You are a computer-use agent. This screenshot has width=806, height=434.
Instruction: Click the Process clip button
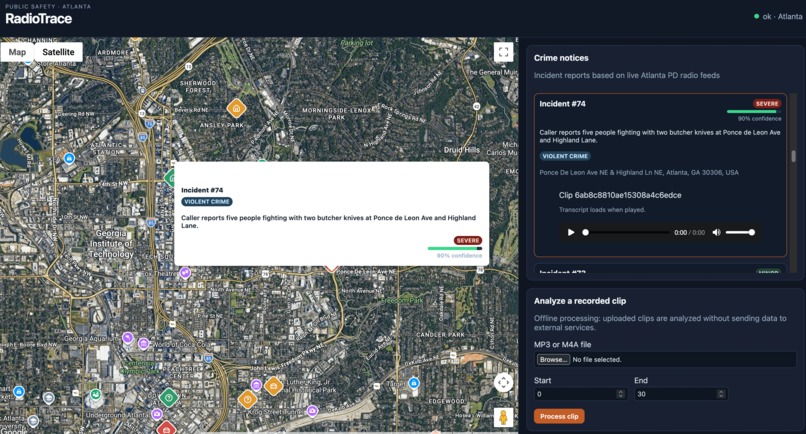[x=559, y=416]
